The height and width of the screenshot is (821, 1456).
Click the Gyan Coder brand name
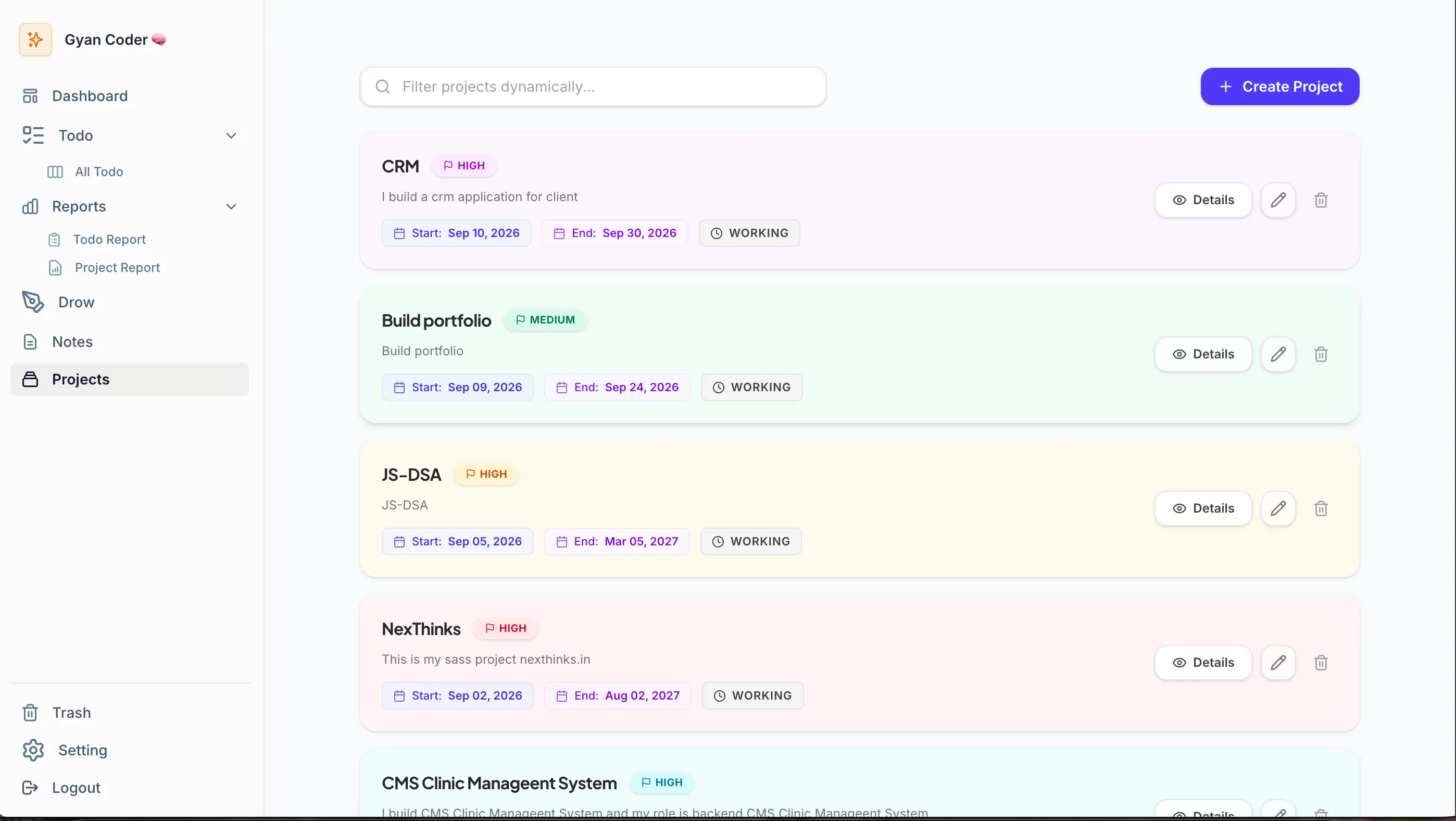(106, 40)
